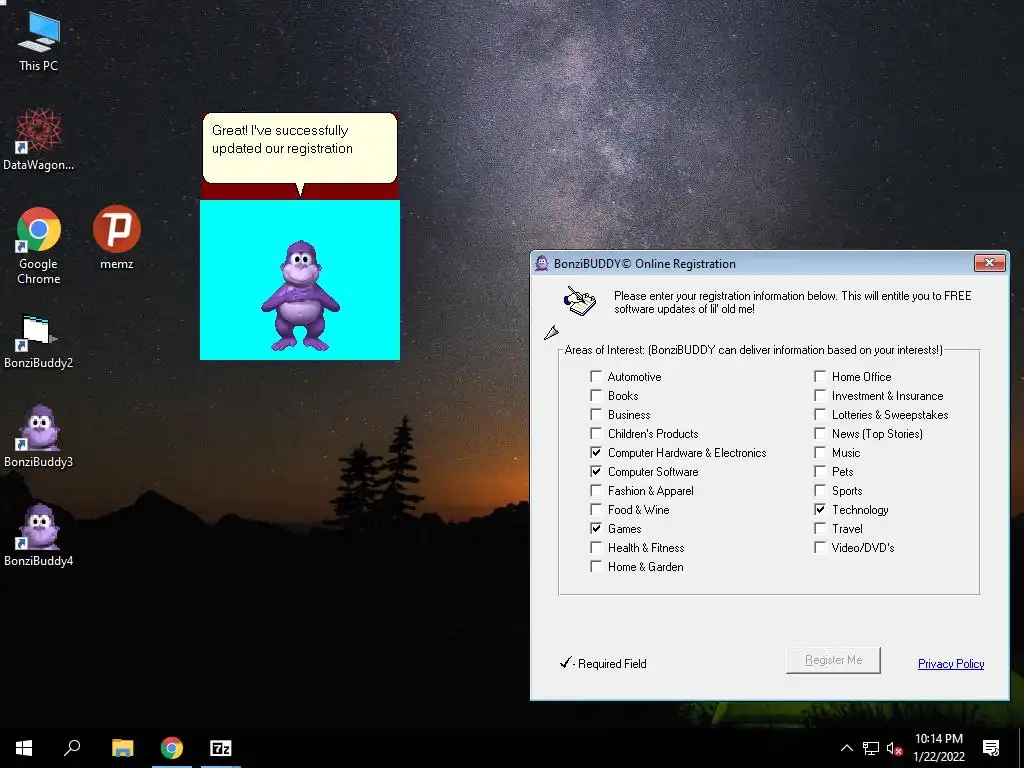This screenshot has width=1024, height=768.
Task: Uncheck the Computer Software interest
Action: click(596, 471)
